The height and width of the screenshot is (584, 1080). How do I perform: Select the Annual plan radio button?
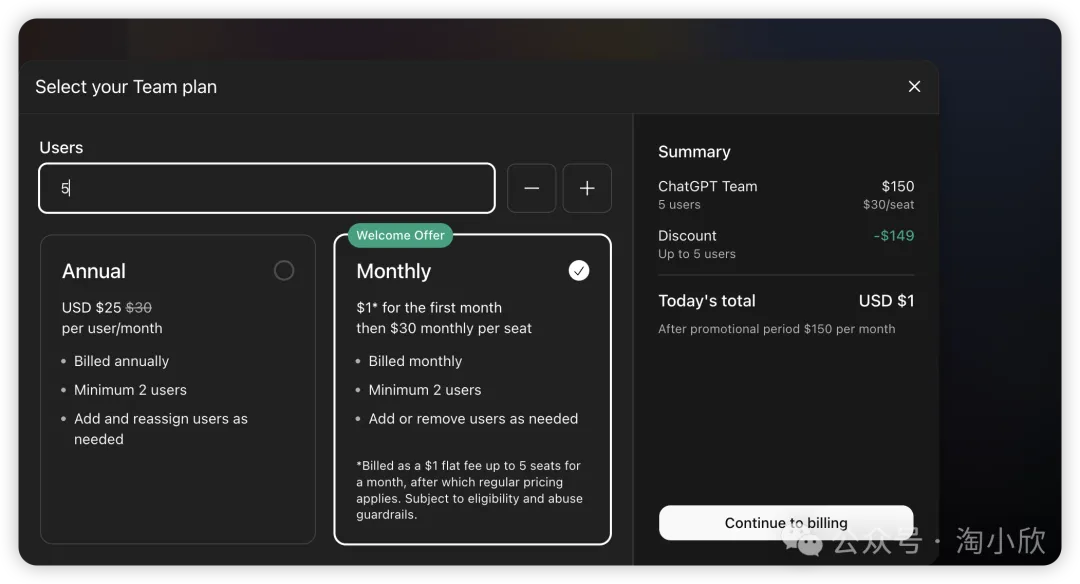(x=284, y=271)
